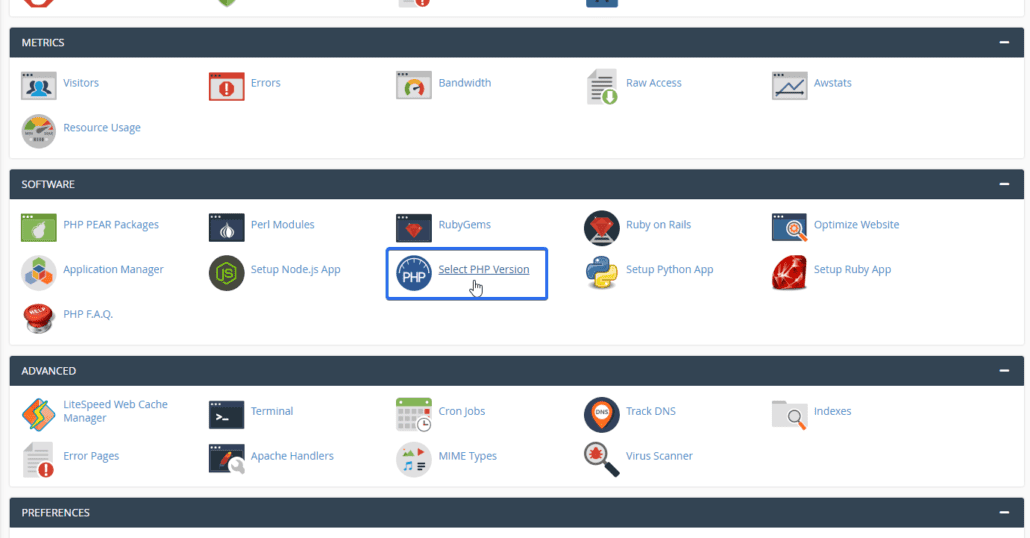Open the Error Pages document icon
Screen dimensions: 1030x538
(x=38, y=459)
